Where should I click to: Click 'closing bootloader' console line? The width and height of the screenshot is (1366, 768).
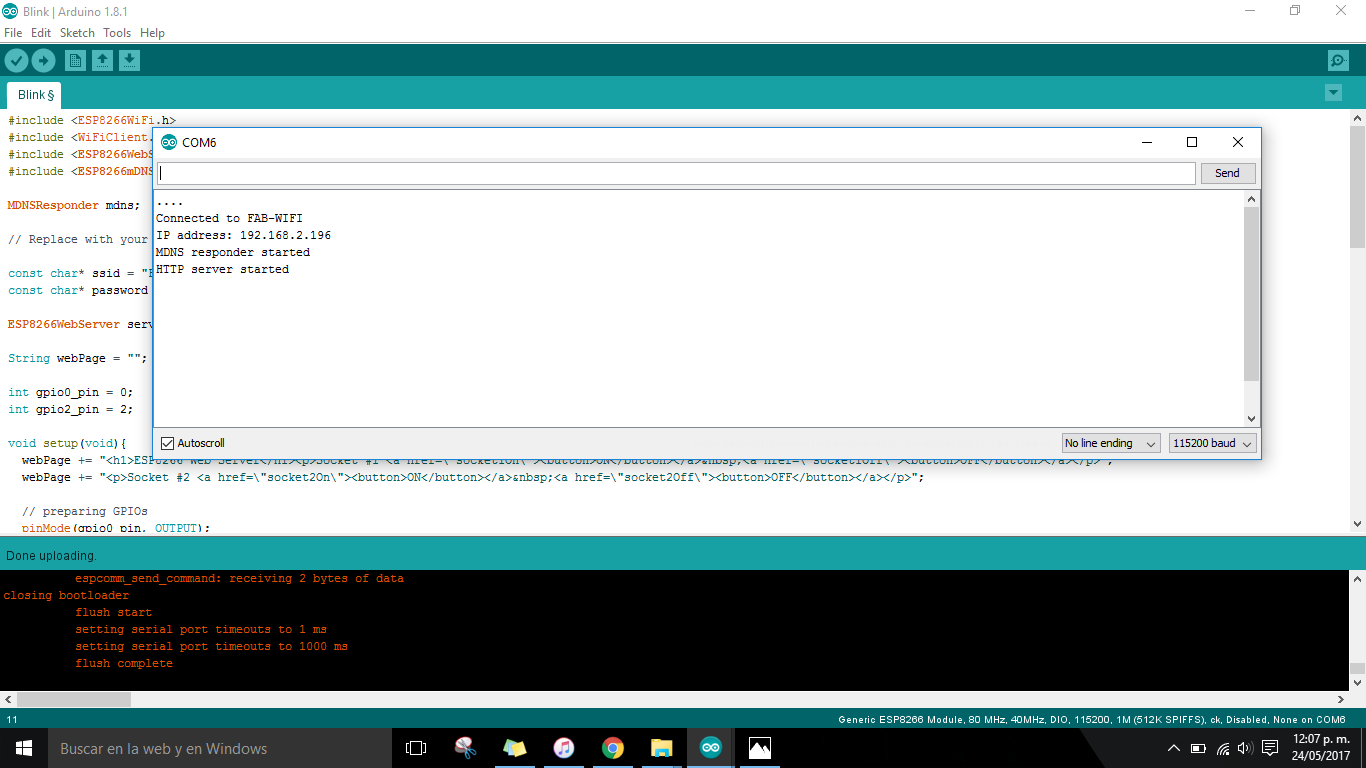point(66,596)
